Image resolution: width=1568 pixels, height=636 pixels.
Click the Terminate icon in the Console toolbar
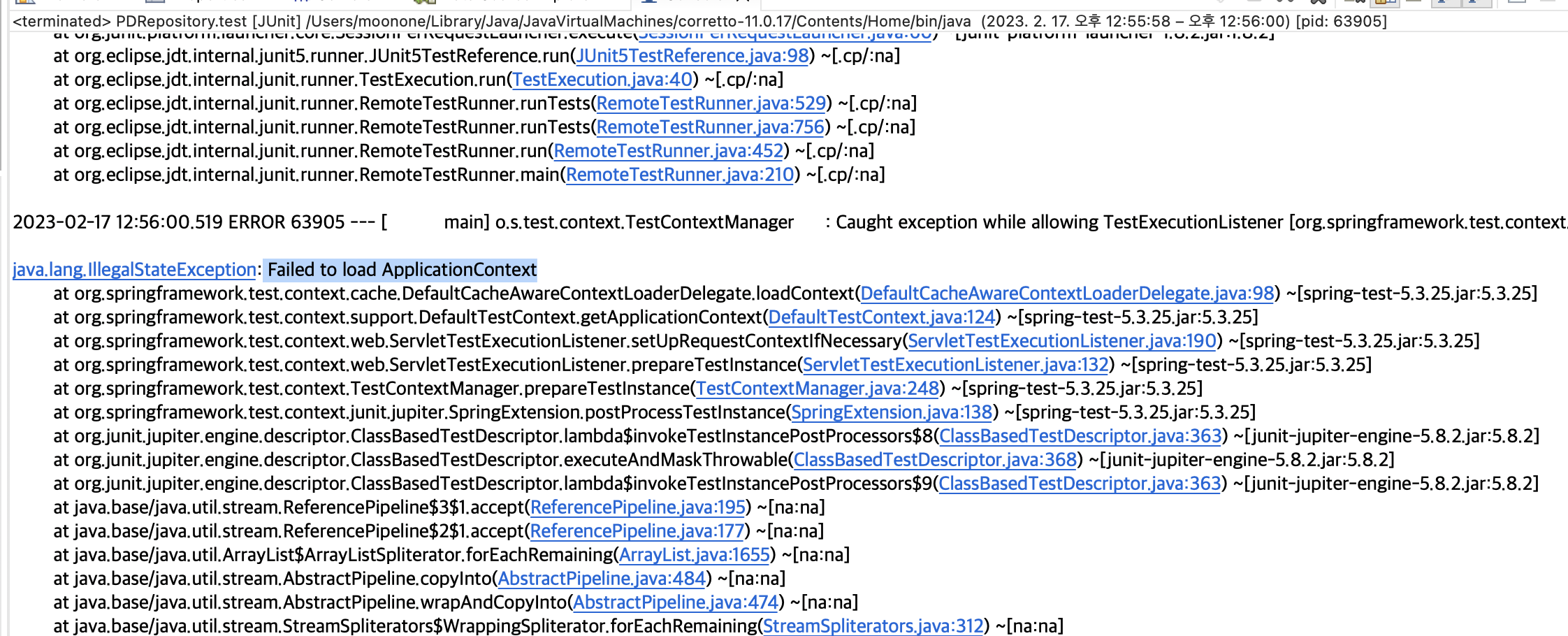click(1219, 3)
